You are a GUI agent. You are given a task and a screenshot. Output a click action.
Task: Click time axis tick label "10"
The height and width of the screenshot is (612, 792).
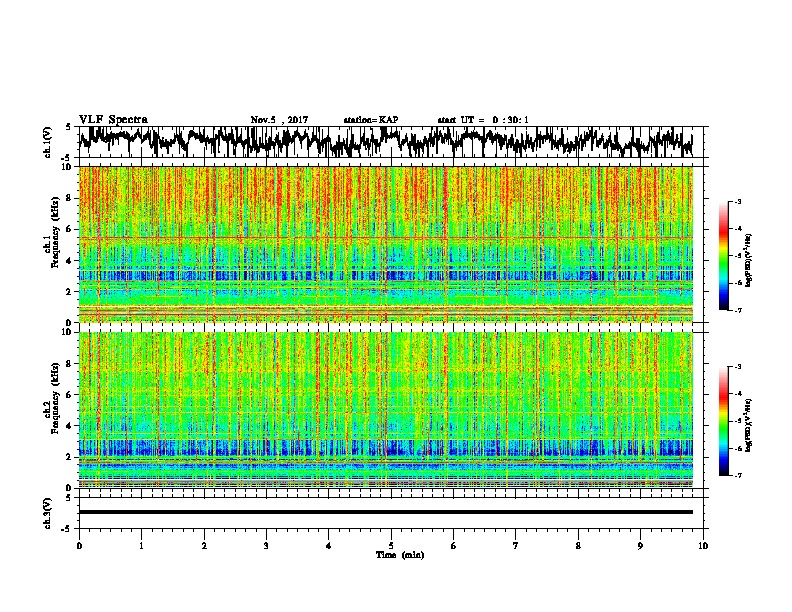tap(703, 546)
